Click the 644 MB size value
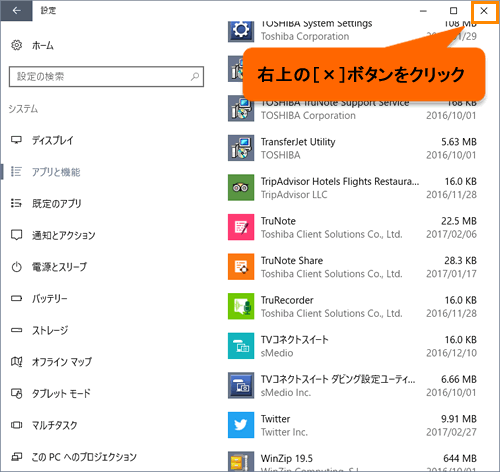500x472 pixels. [x=460, y=459]
